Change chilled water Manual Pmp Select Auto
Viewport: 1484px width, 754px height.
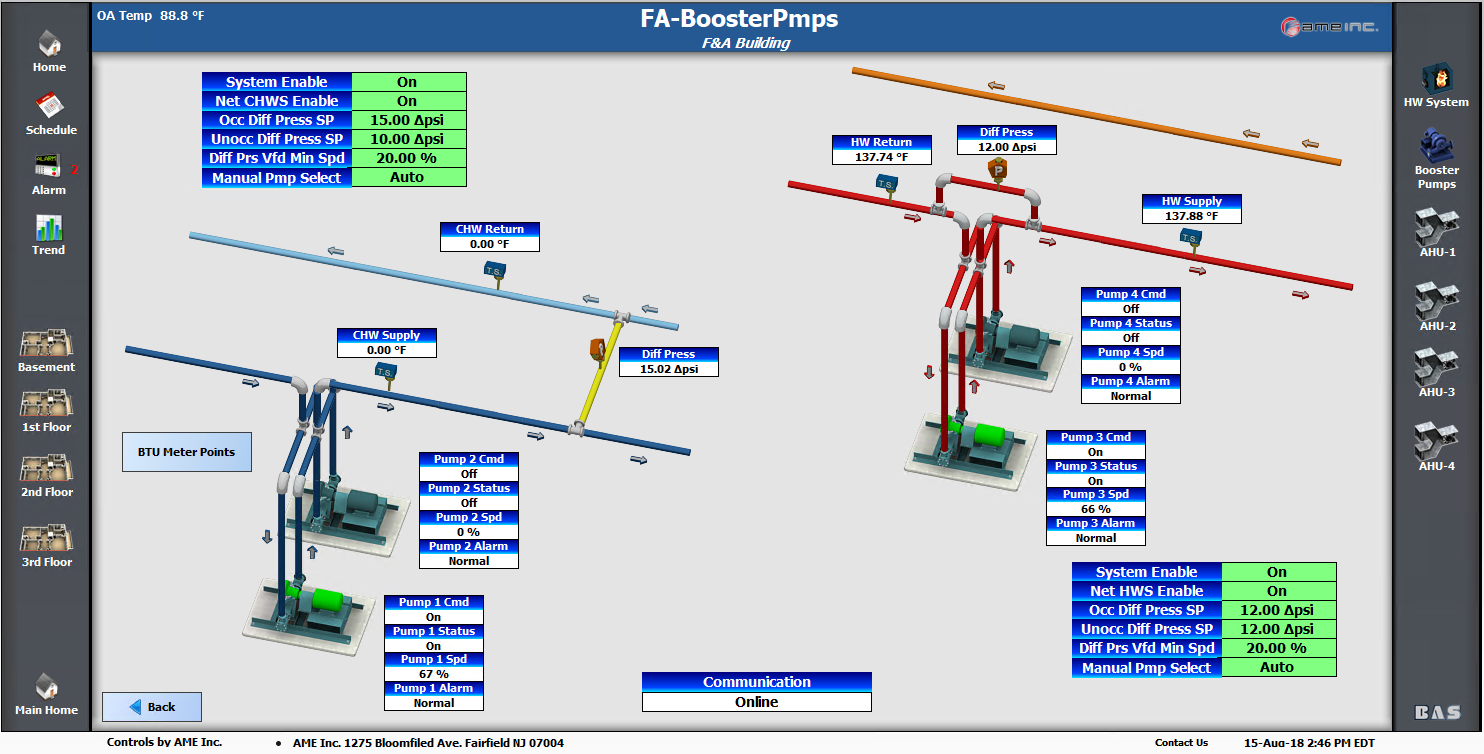click(408, 177)
